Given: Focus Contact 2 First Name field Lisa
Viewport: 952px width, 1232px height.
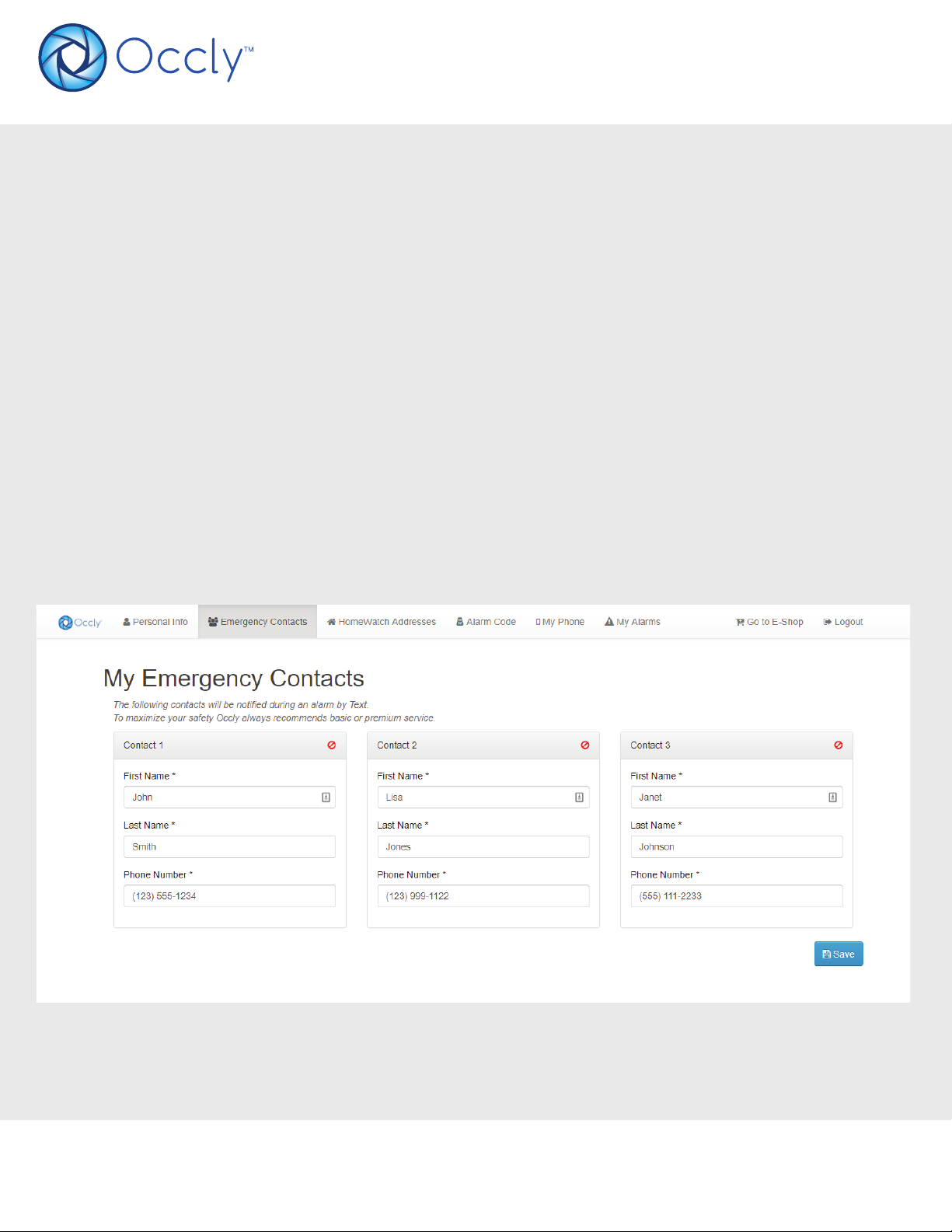Looking at the screenshot, I should click(x=483, y=797).
